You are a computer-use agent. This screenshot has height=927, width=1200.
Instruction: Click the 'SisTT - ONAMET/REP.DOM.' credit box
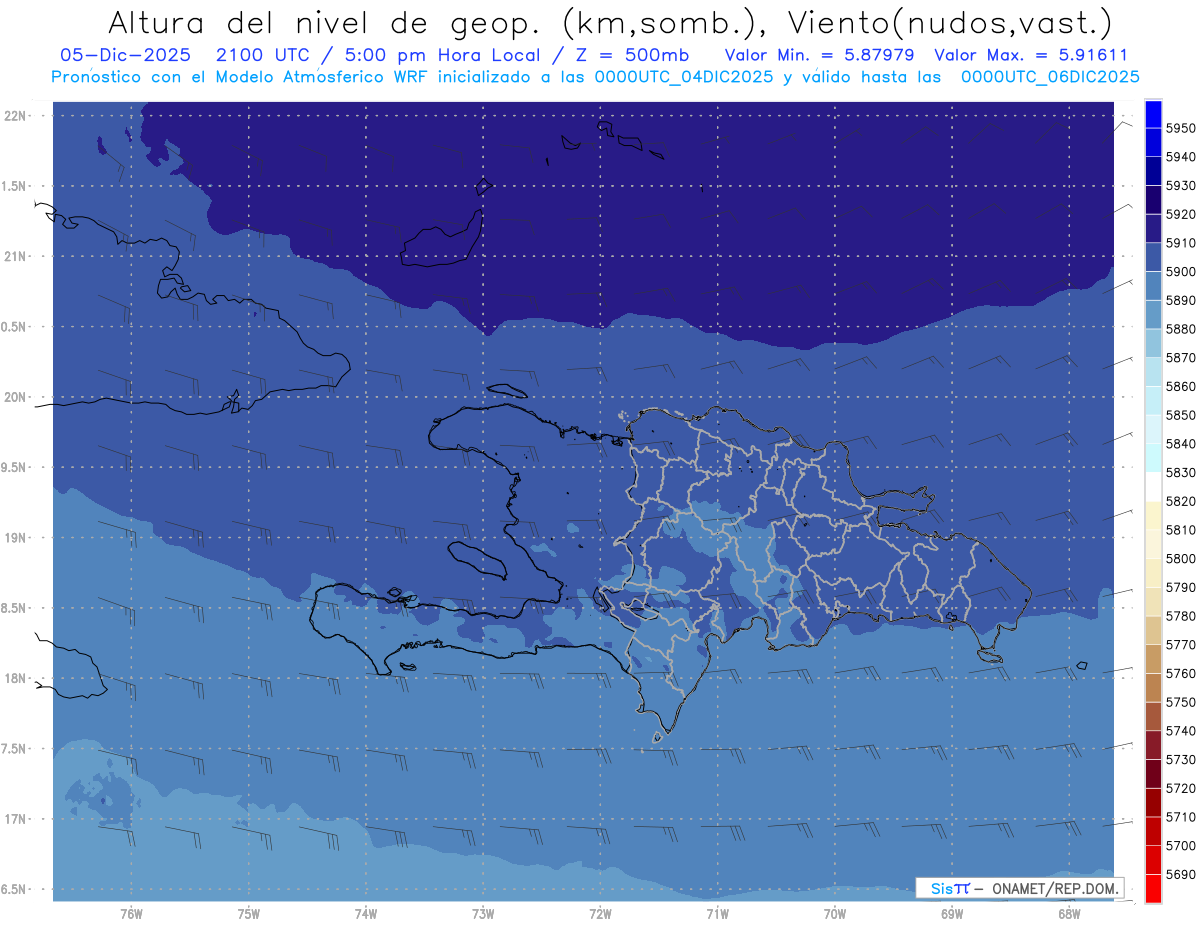(x=1019, y=887)
